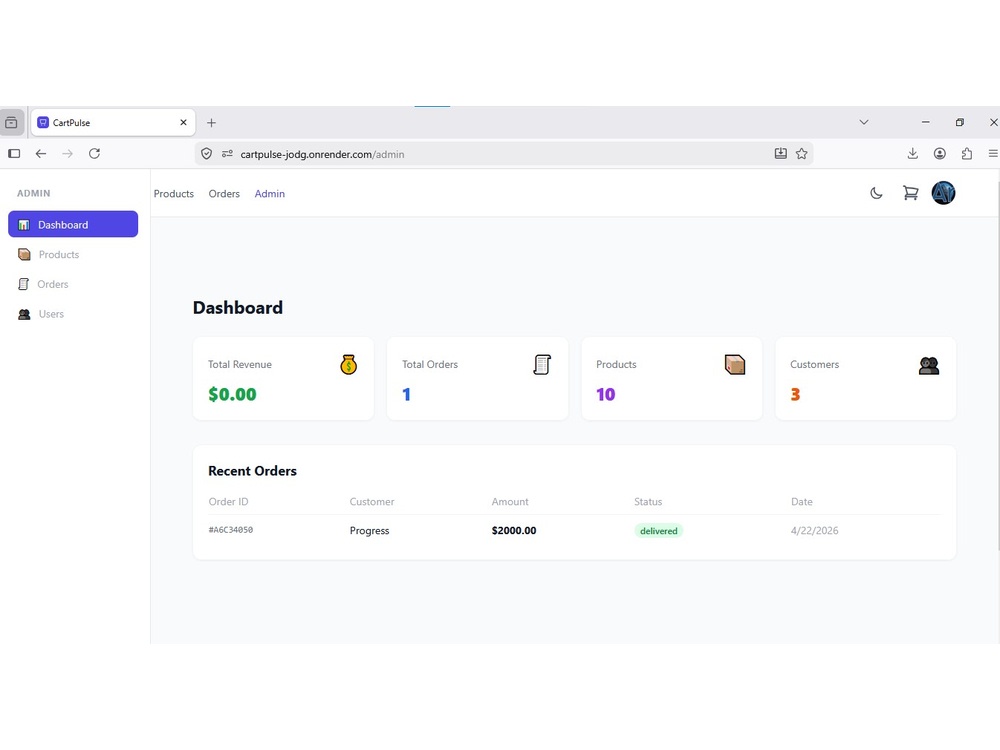Click order ID #A6C34050
1000x750 pixels.
[x=231, y=530]
